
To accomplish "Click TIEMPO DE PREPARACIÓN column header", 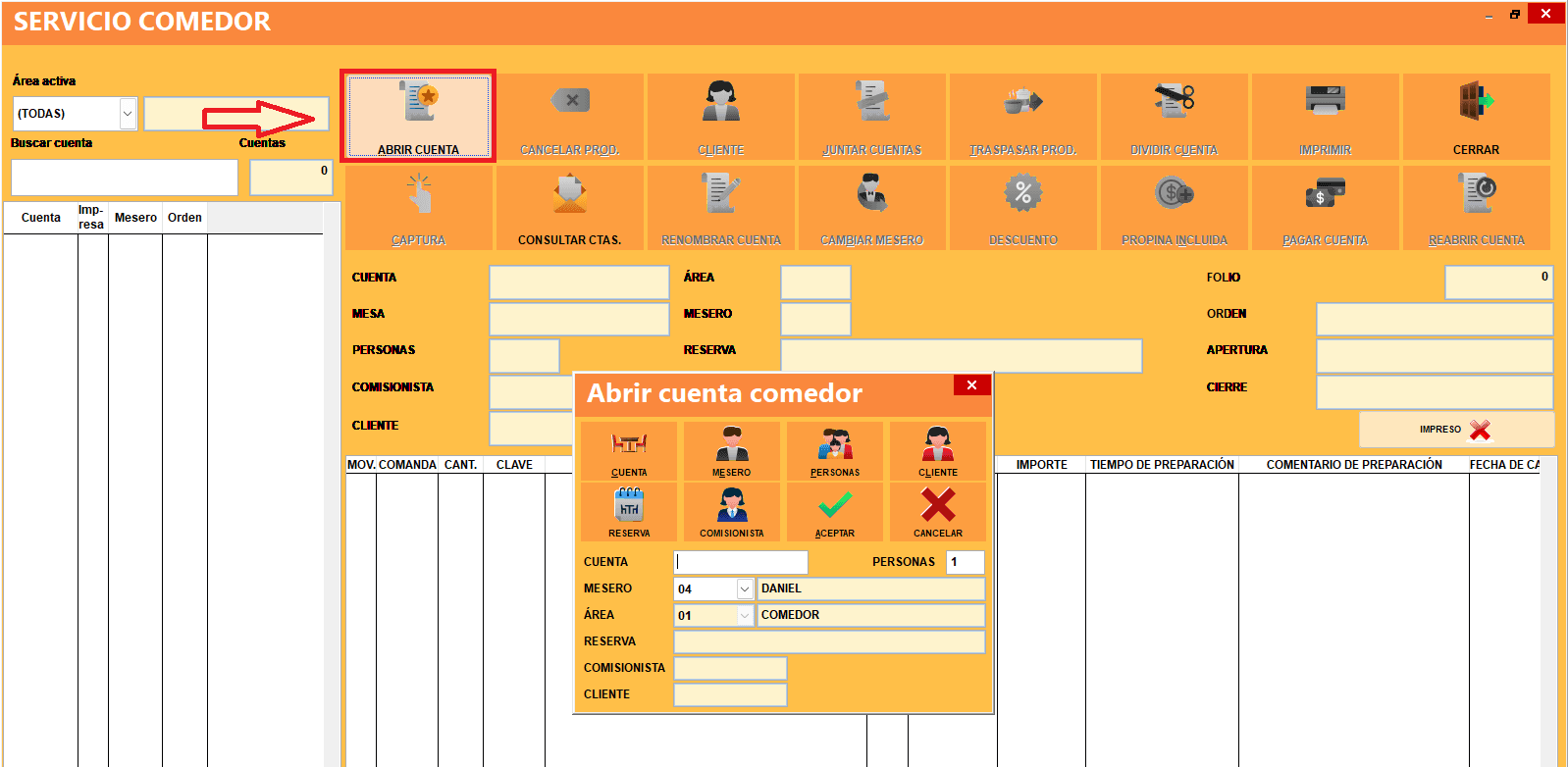I will click(x=1162, y=465).
